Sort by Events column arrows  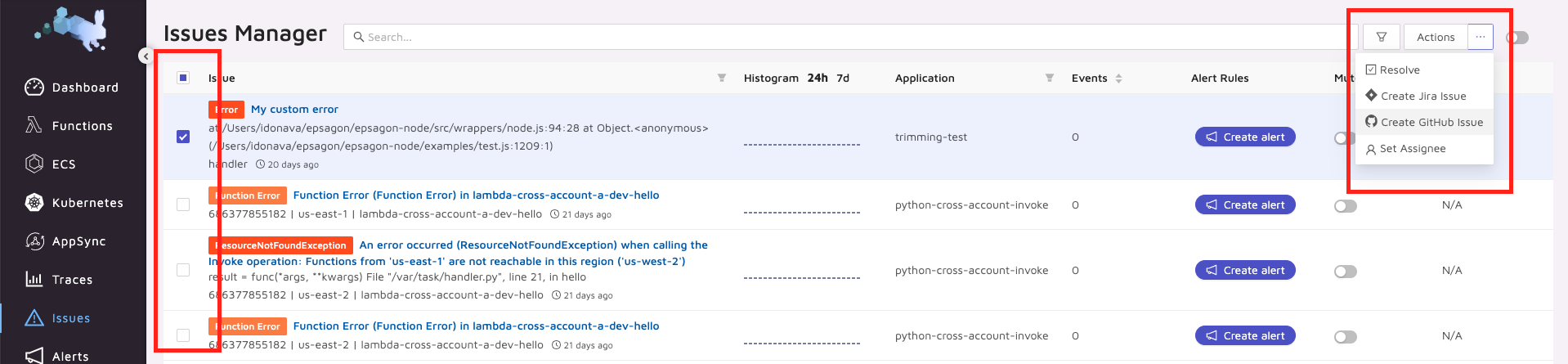[1118, 79]
